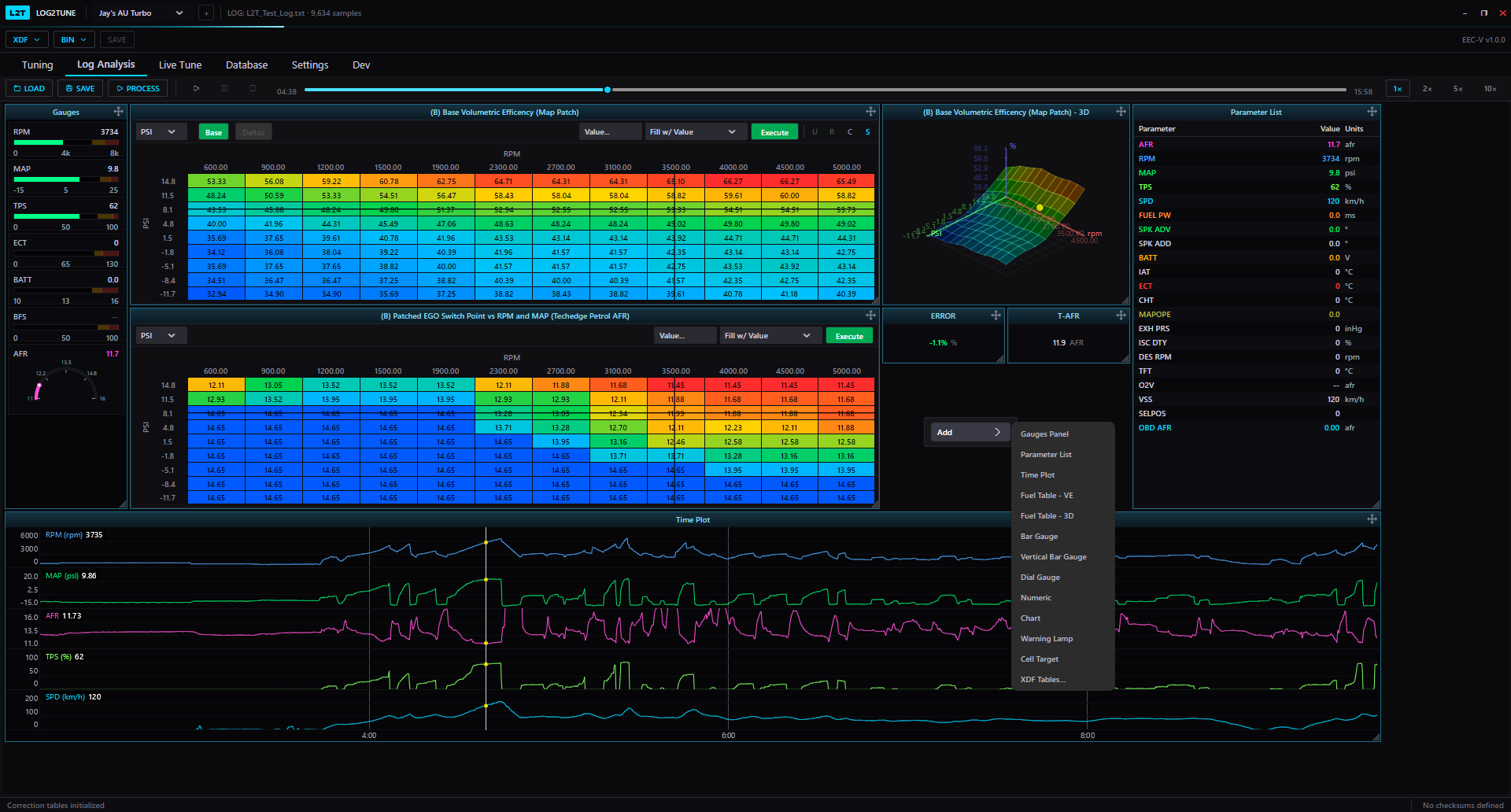Viewport: 1511px width, 812px height.
Task: Click the plus icon to add a vehicle
Action: [206, 13]
